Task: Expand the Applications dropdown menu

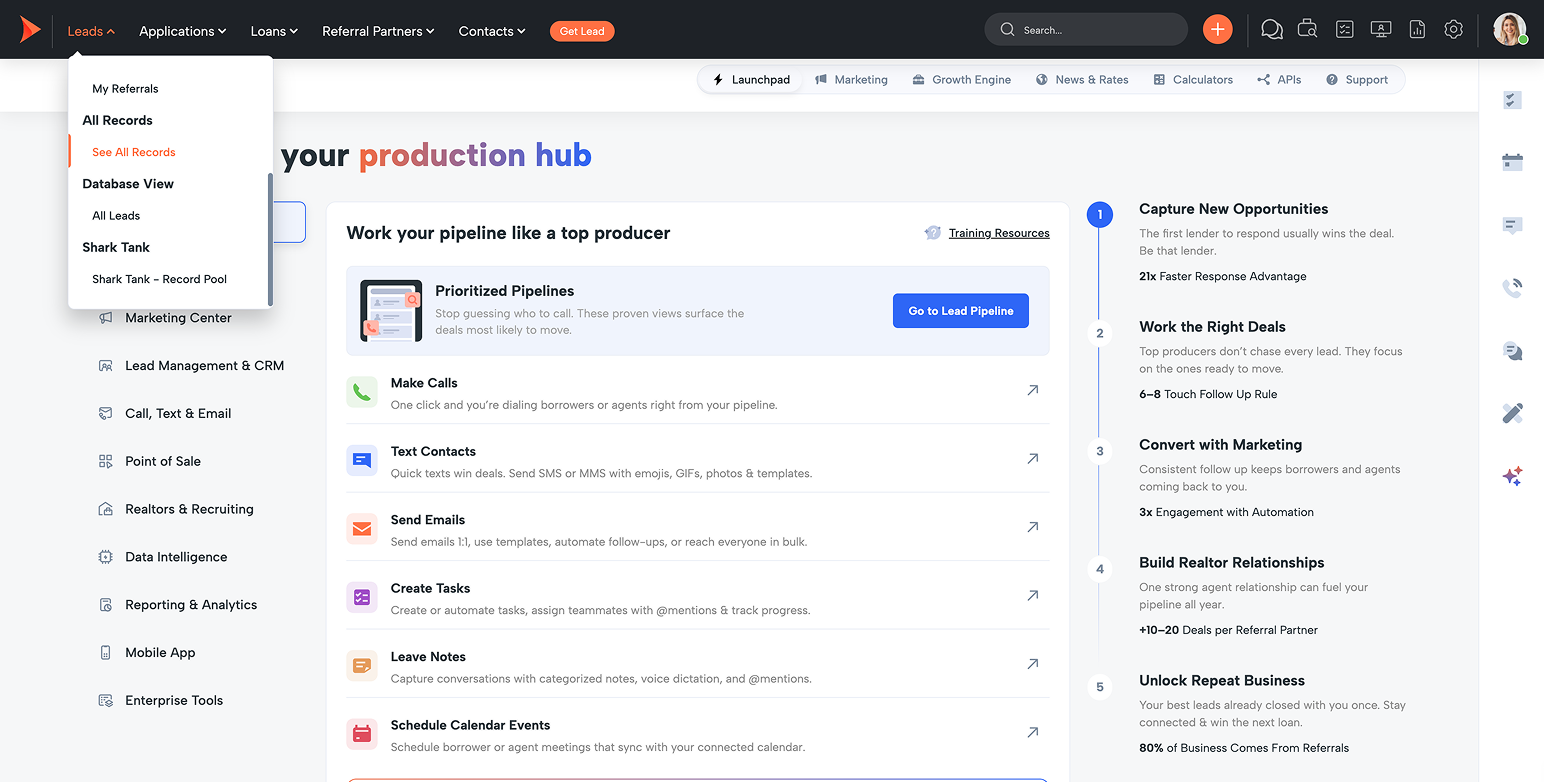Action: coord(183,31)
